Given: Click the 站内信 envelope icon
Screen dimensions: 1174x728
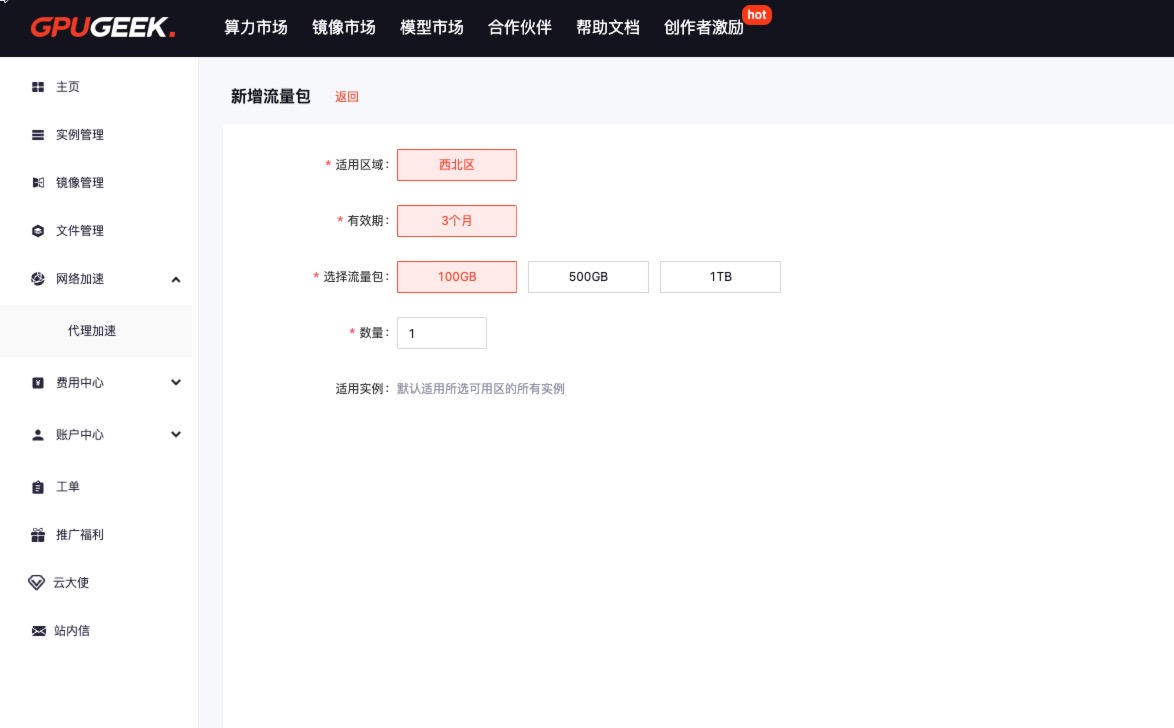Looking at the screenshot, I should point(38,631).
